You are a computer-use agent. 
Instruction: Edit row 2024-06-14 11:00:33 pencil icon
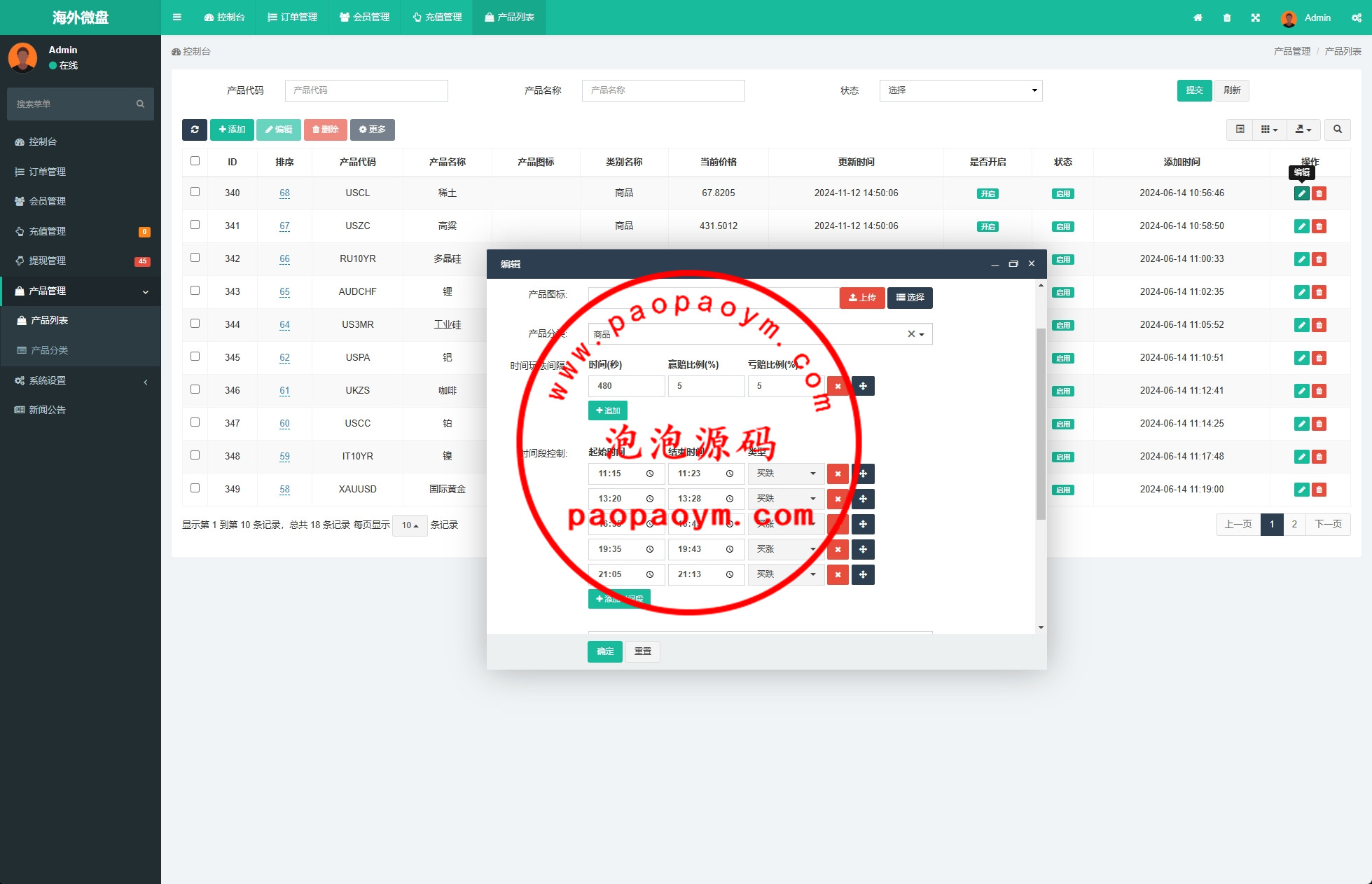click(x=1301, y=259)
